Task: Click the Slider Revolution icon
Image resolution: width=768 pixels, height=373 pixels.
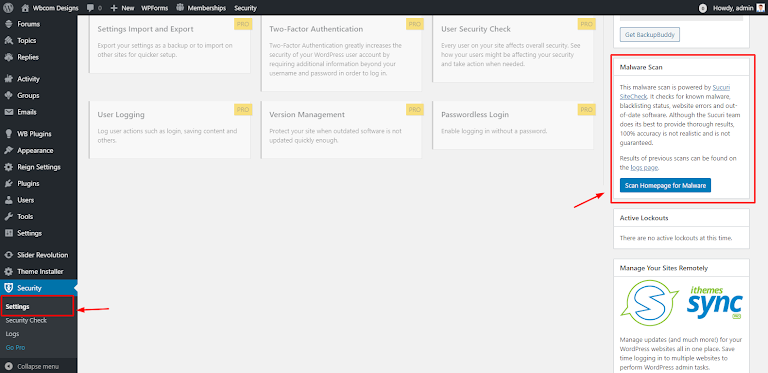Action: [x=8, y=255]
